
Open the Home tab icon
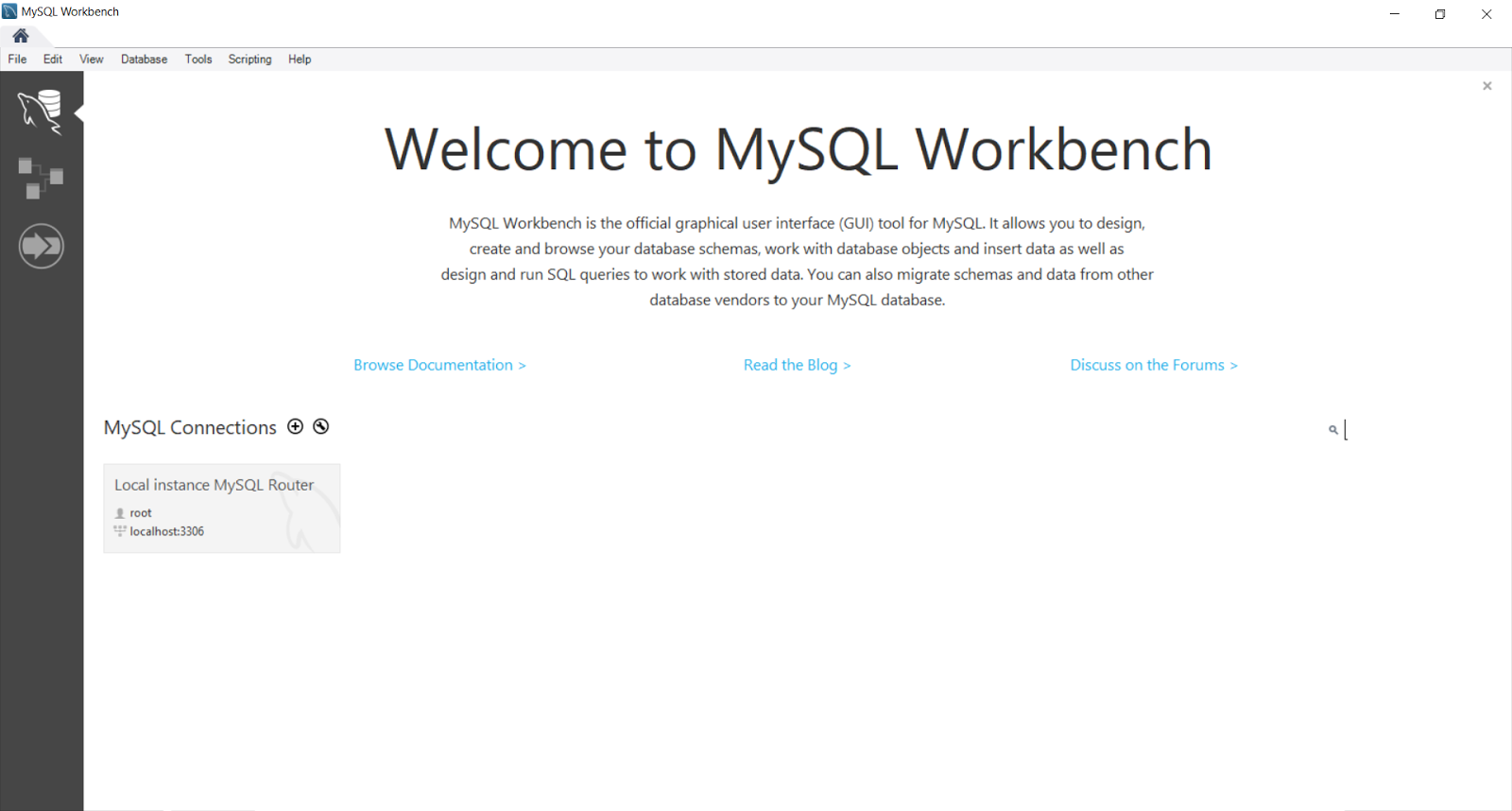point(21,36)
